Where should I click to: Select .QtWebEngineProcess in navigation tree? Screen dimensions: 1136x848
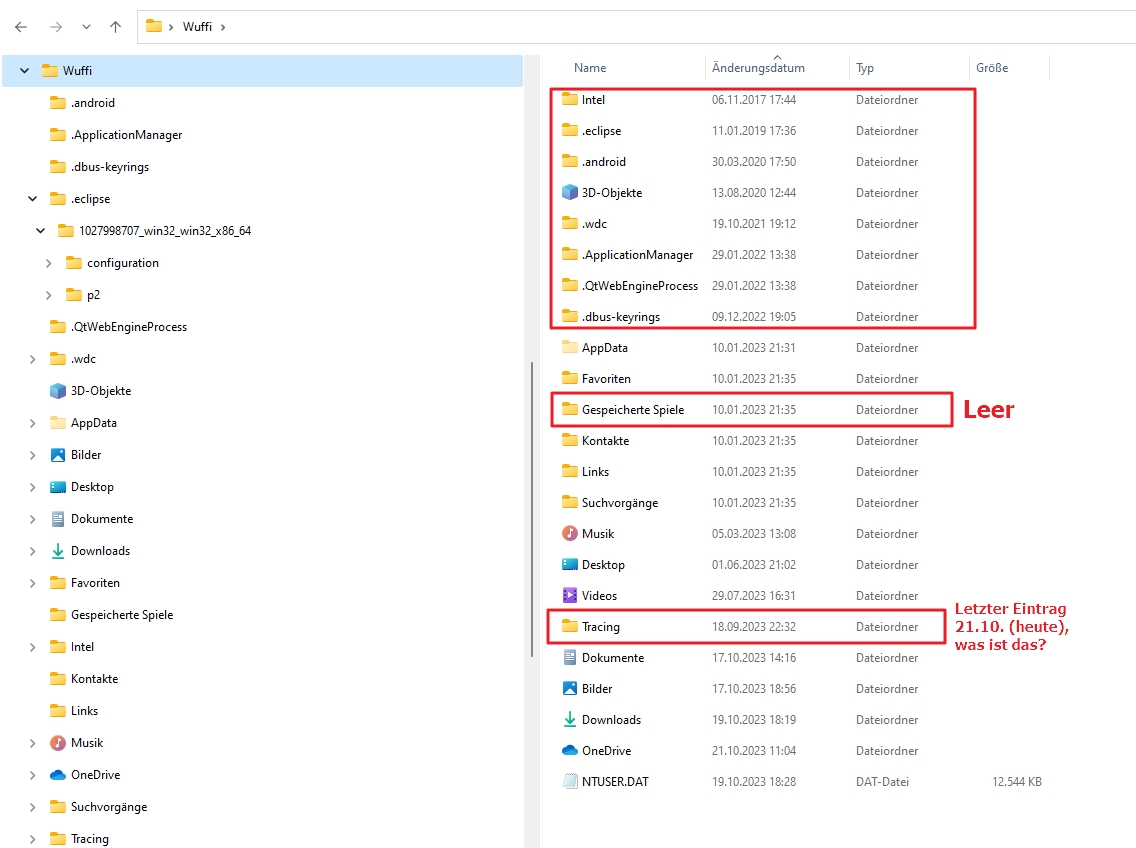click(x=118, y=327)
